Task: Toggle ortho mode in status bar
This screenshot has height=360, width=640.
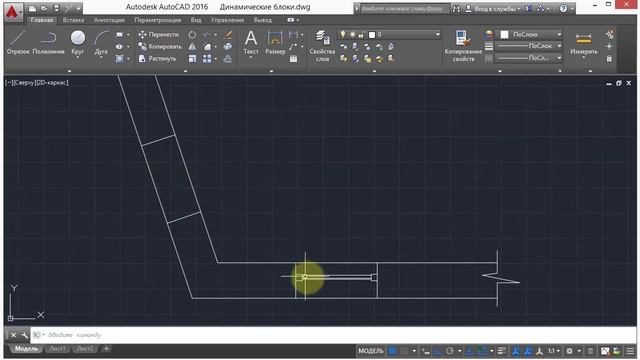Action: coord(438,351)
